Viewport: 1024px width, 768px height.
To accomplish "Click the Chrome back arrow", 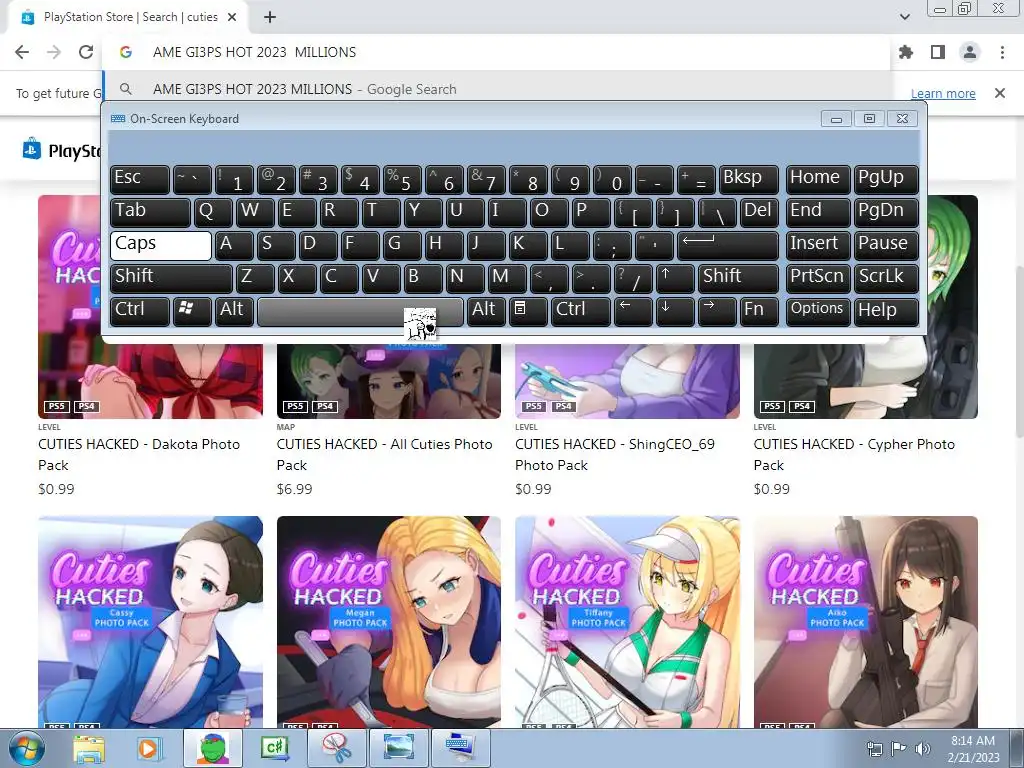I will (x=22, y=52).
